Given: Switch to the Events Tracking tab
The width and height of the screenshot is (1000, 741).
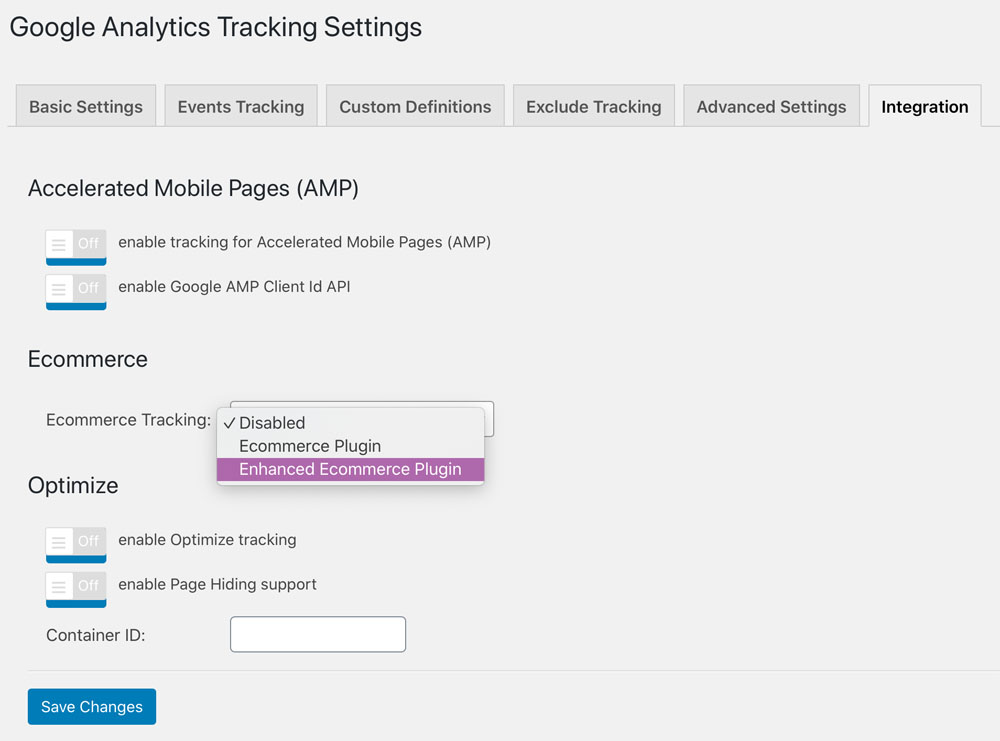Looking at the screenshot, I should (240, 106).
